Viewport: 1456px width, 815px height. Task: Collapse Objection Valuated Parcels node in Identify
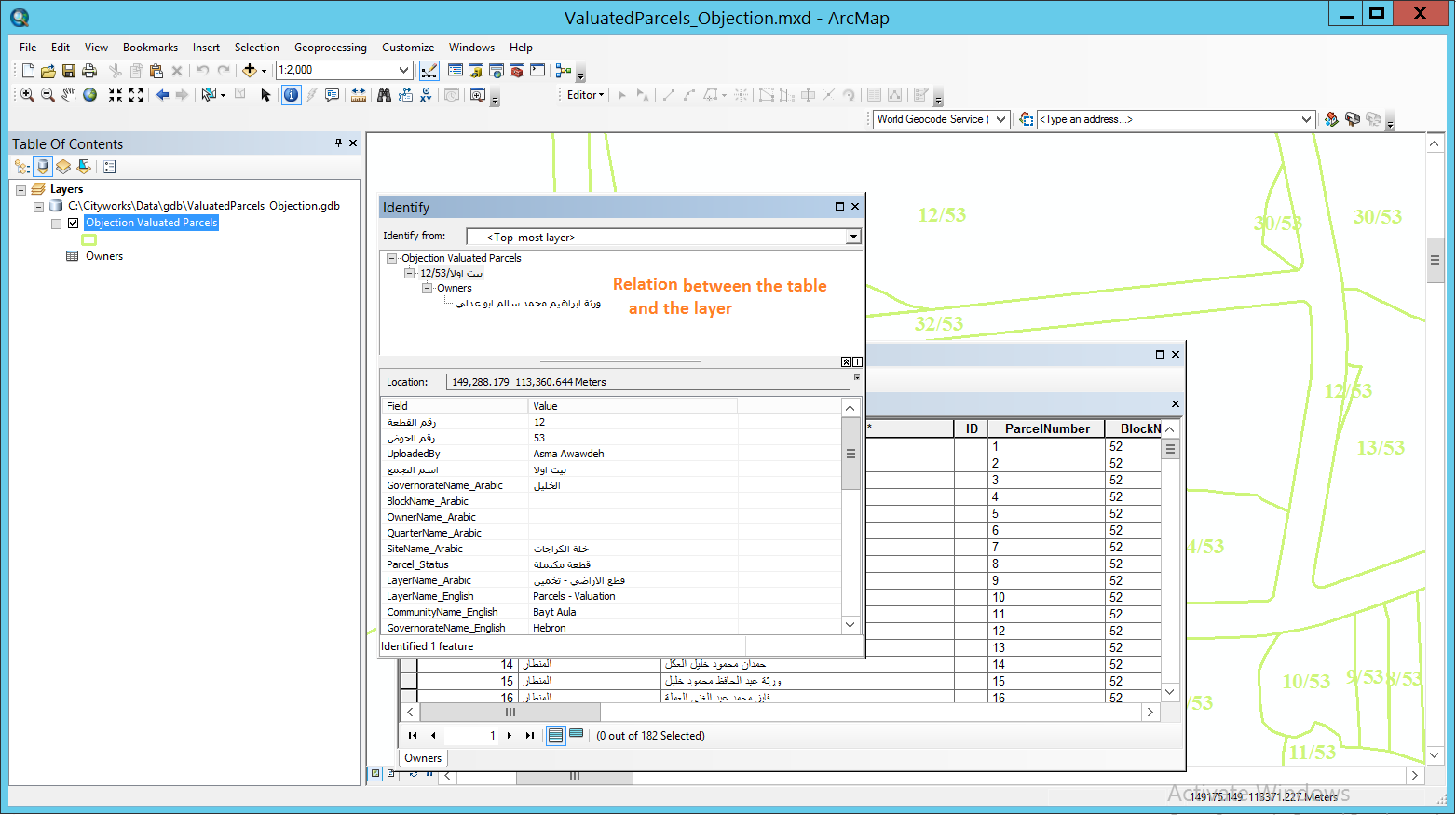392,258
